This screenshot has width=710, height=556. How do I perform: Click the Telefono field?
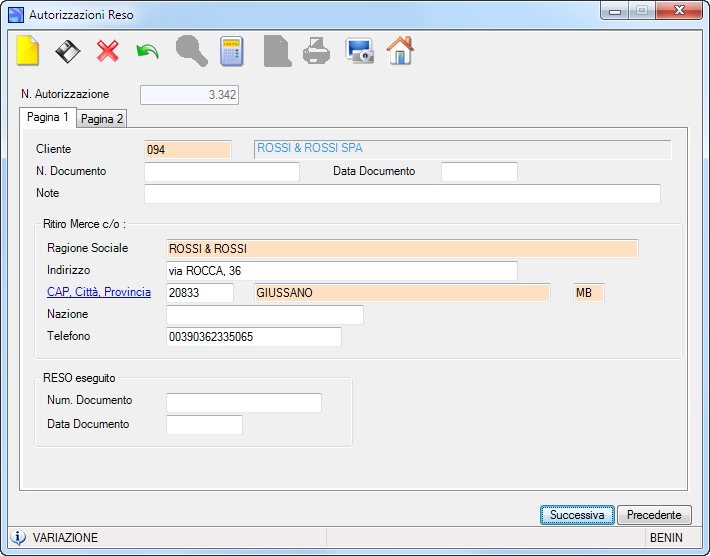[x=254, y=337]
